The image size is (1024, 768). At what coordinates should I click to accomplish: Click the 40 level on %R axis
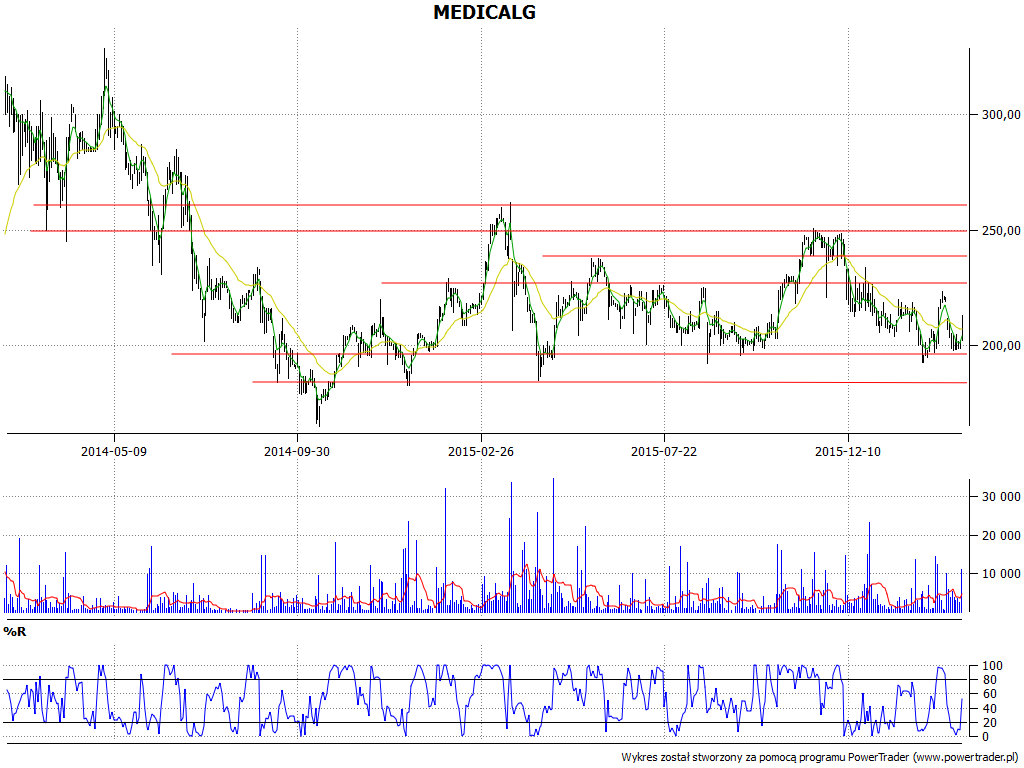coord(989,709)
